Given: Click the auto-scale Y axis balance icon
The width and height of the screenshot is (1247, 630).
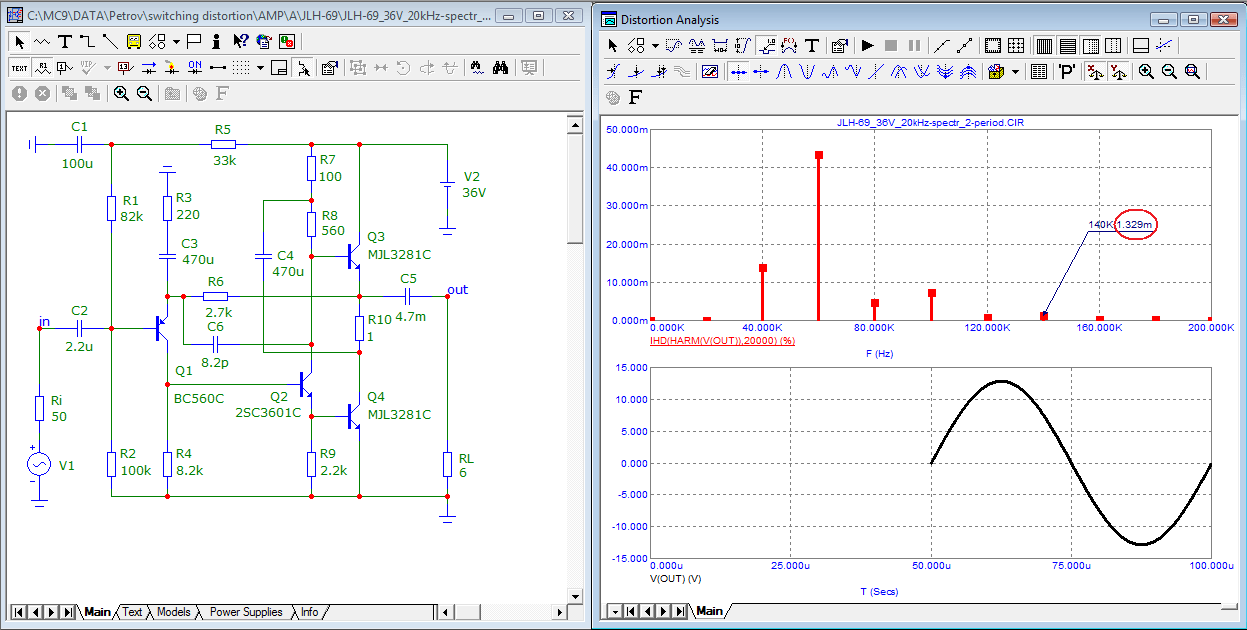Looking at the screenshot, I should 1119,72.
